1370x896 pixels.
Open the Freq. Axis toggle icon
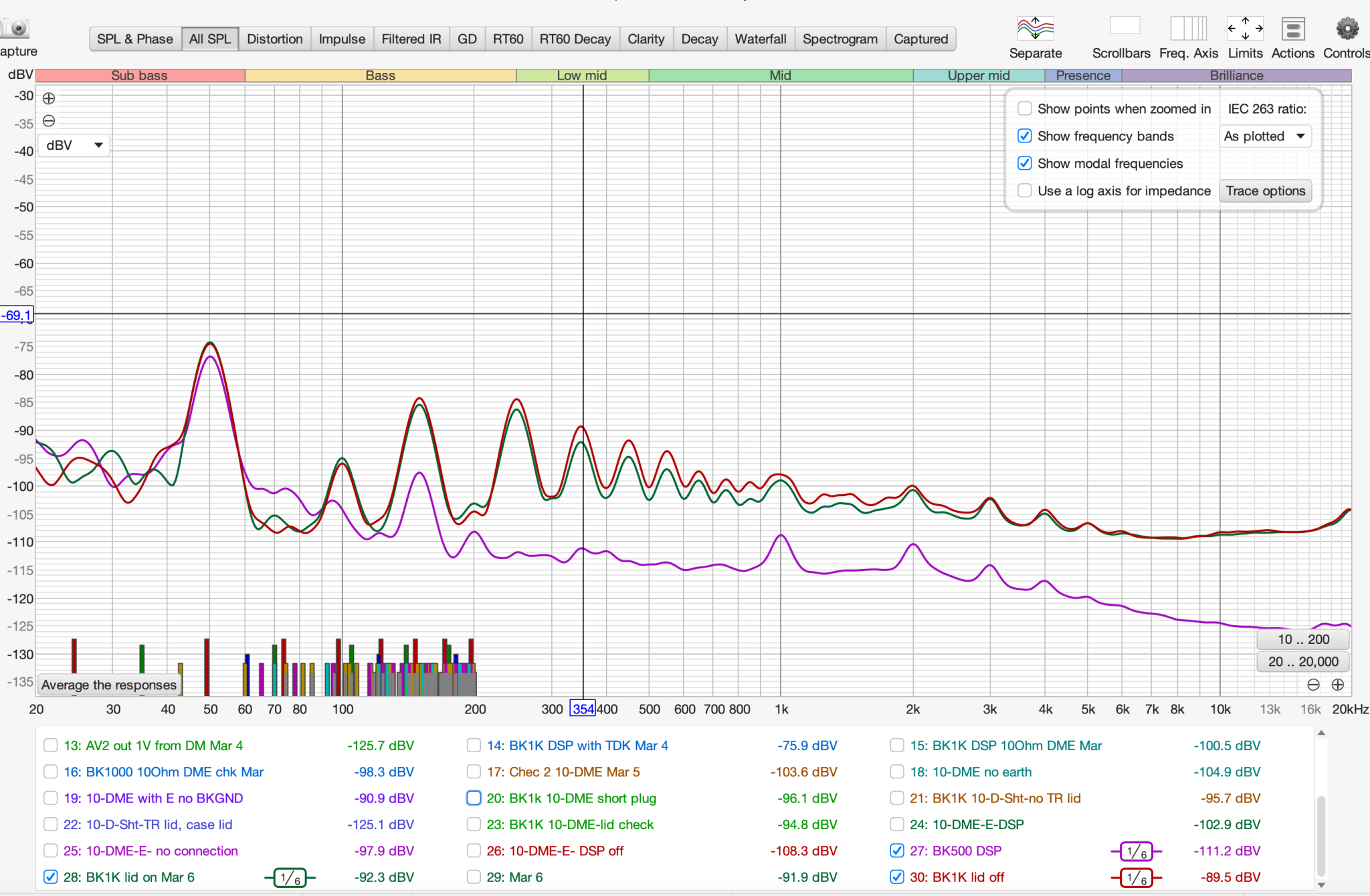[x=1188, y=29]
